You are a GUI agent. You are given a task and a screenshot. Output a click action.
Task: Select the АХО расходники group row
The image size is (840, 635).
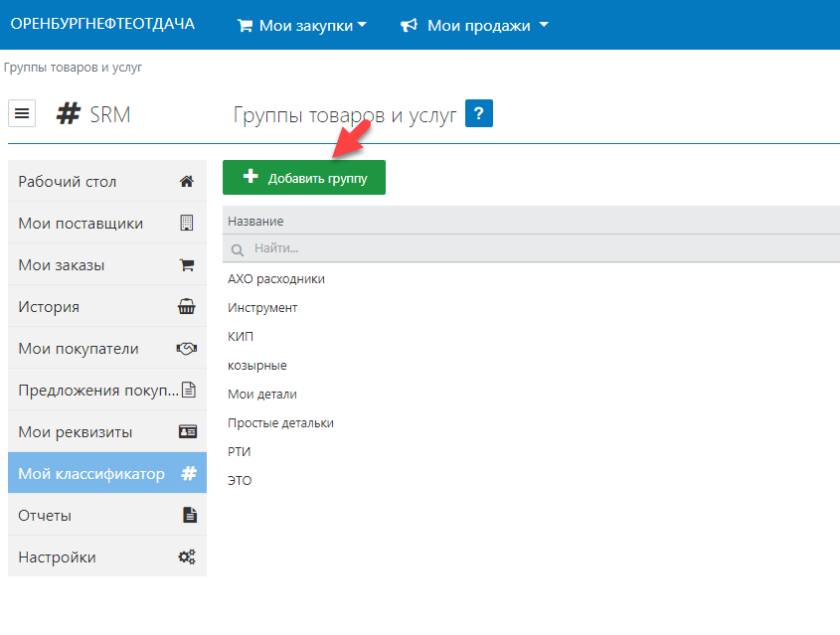(276, 279)
